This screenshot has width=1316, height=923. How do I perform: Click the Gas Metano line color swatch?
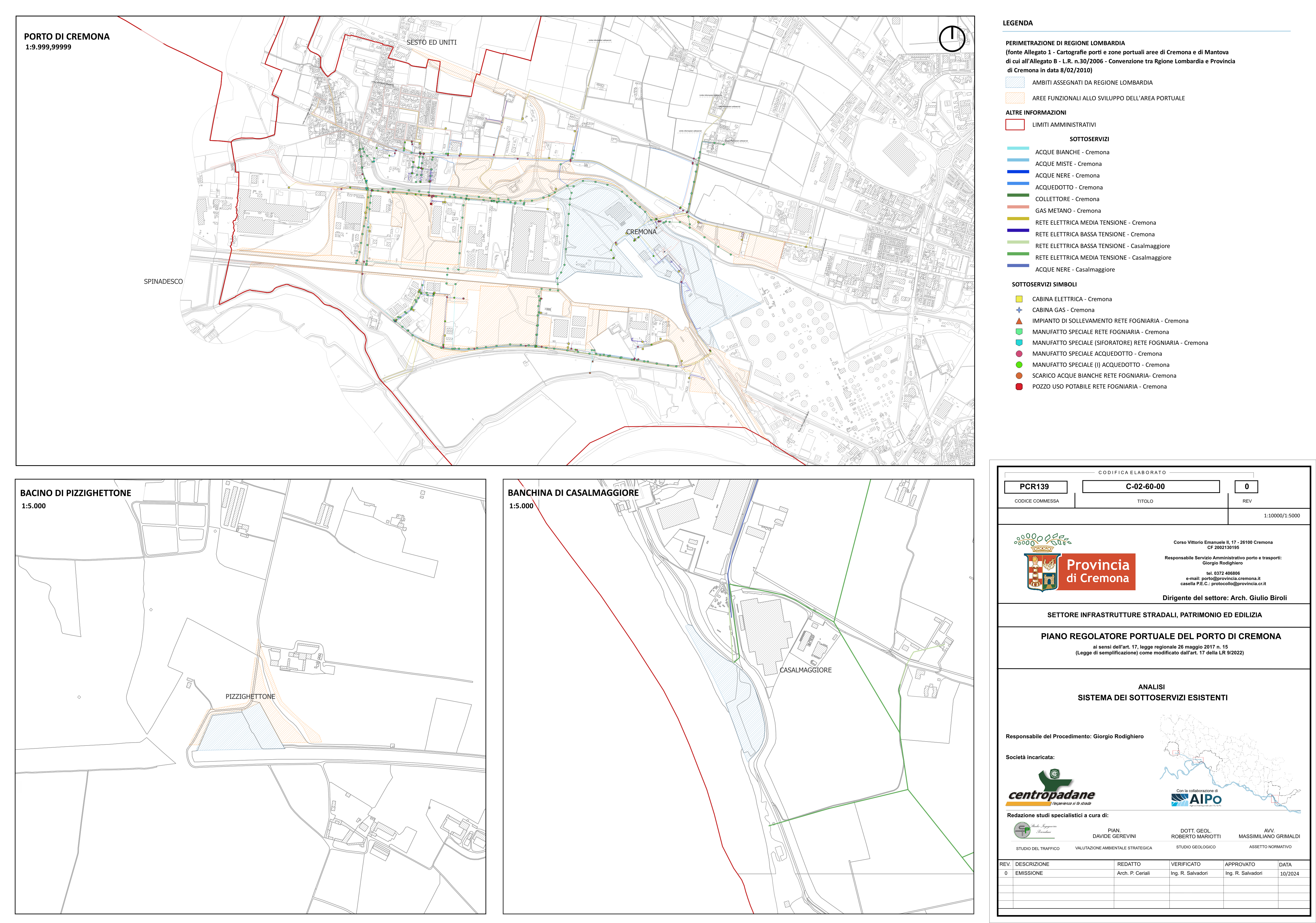point(1018,207)
